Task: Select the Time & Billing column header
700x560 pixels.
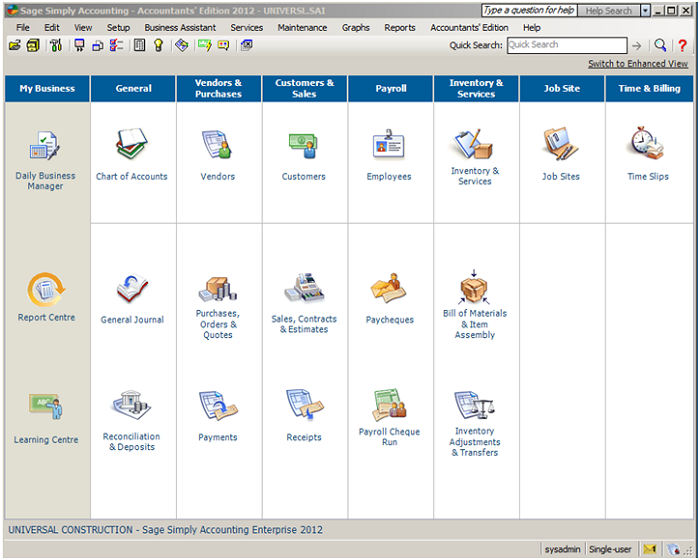Action: 649,88
